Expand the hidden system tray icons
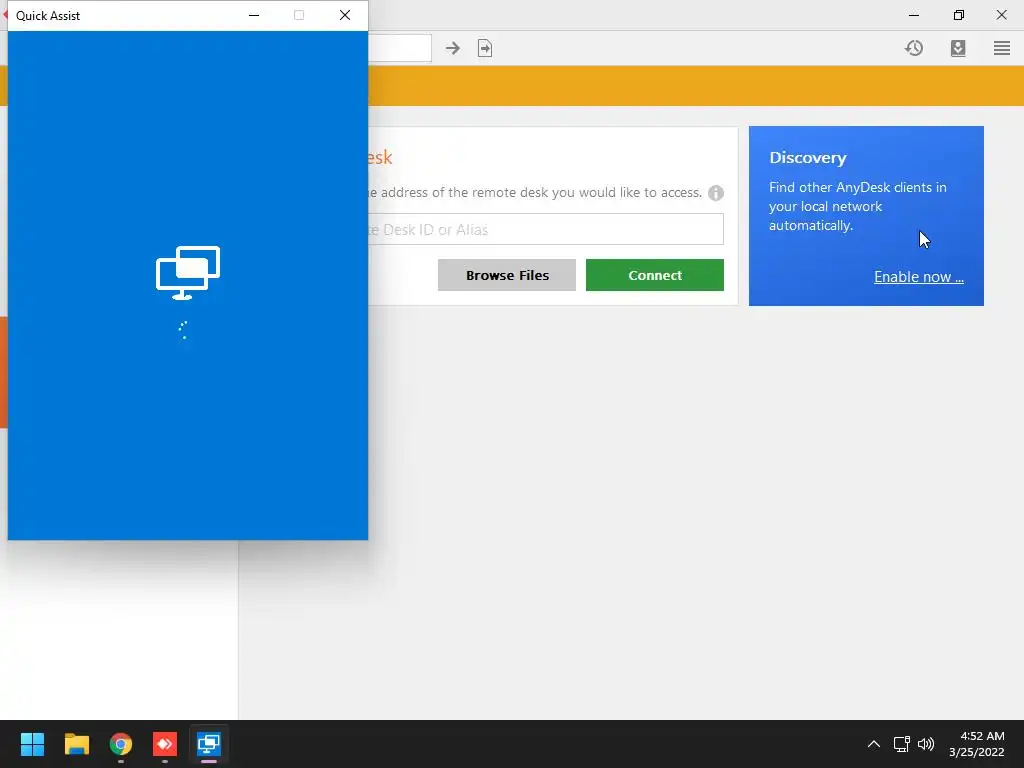Screen dimensions: 1024x768 coord(873,744)
